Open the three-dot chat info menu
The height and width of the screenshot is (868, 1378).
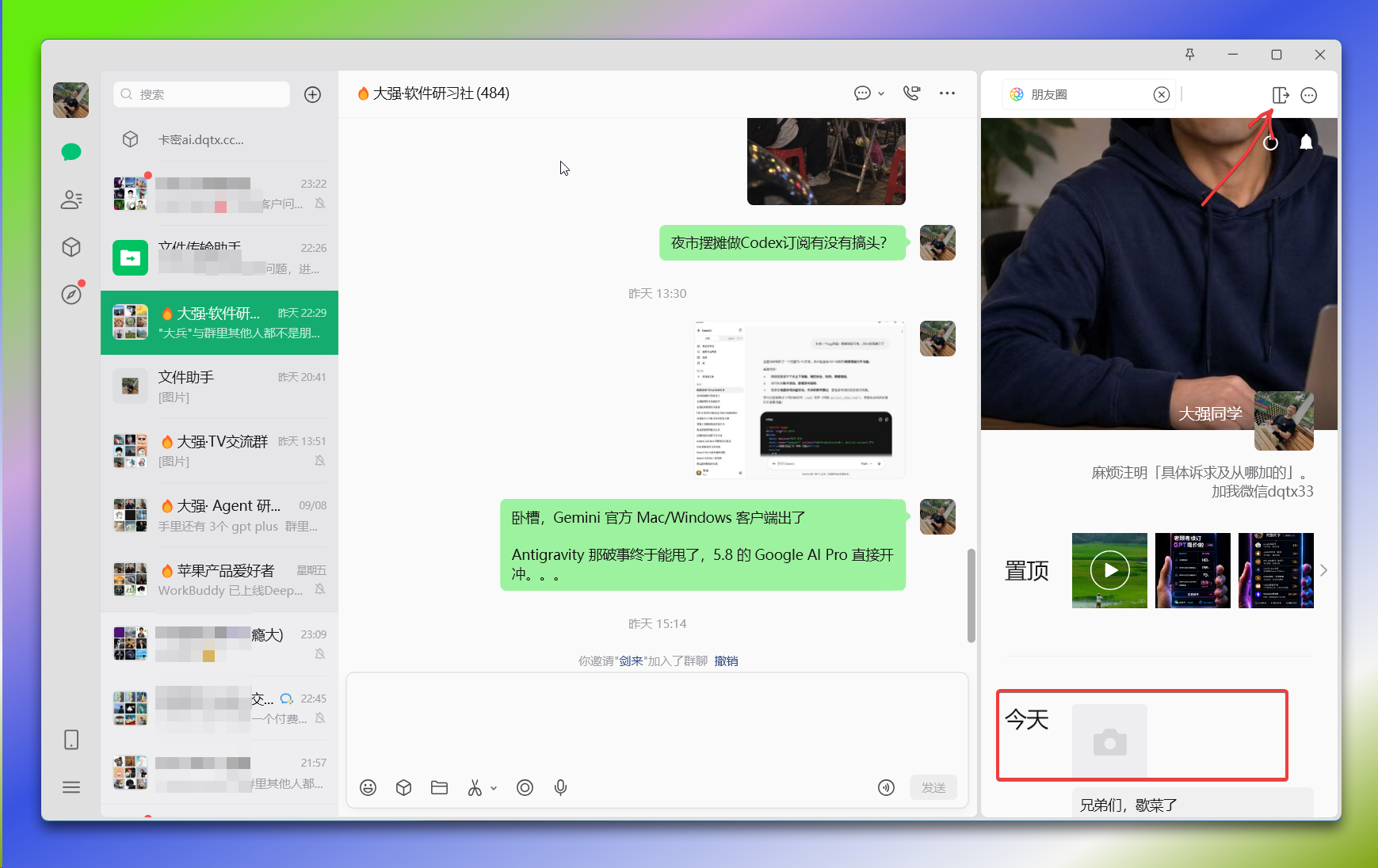[x=947, y=93]
